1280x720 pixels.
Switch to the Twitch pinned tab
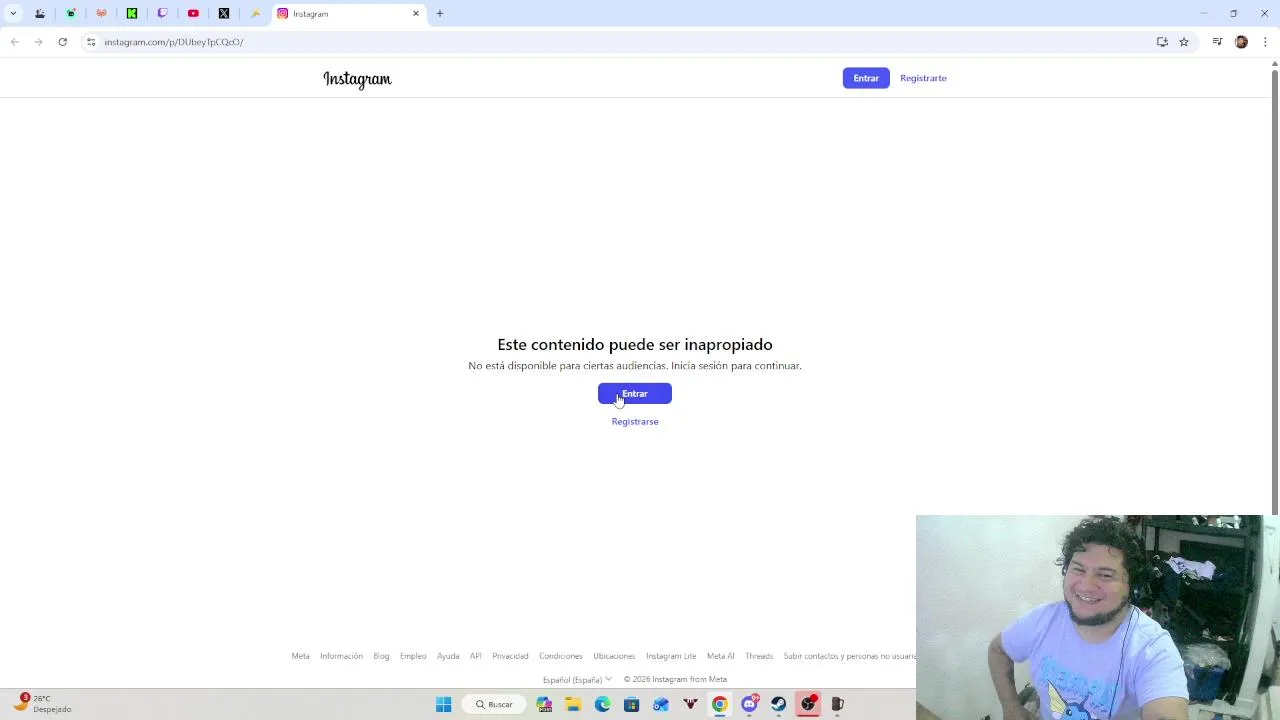click(163, 14)
